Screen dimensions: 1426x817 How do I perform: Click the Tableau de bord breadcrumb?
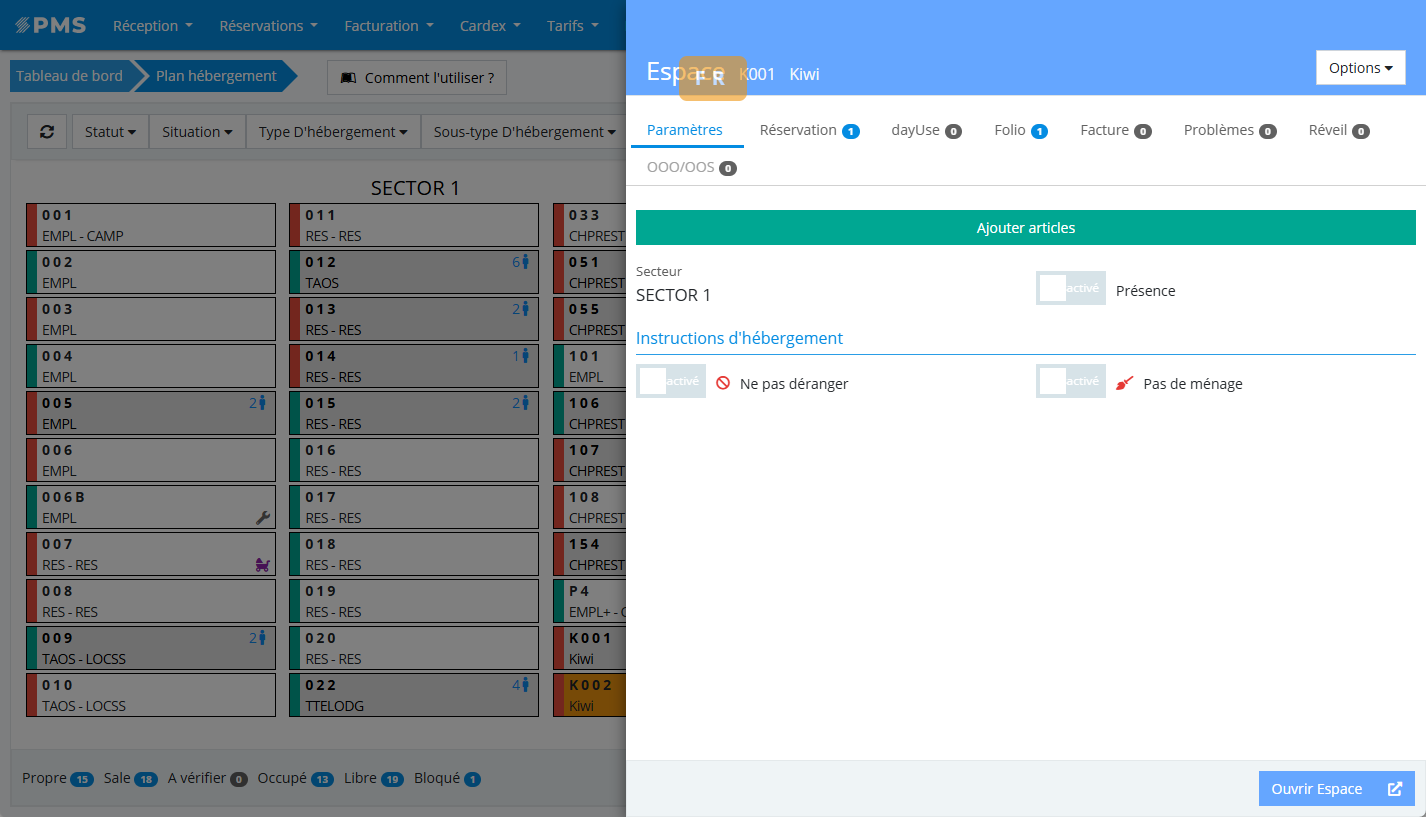(69, 76)
